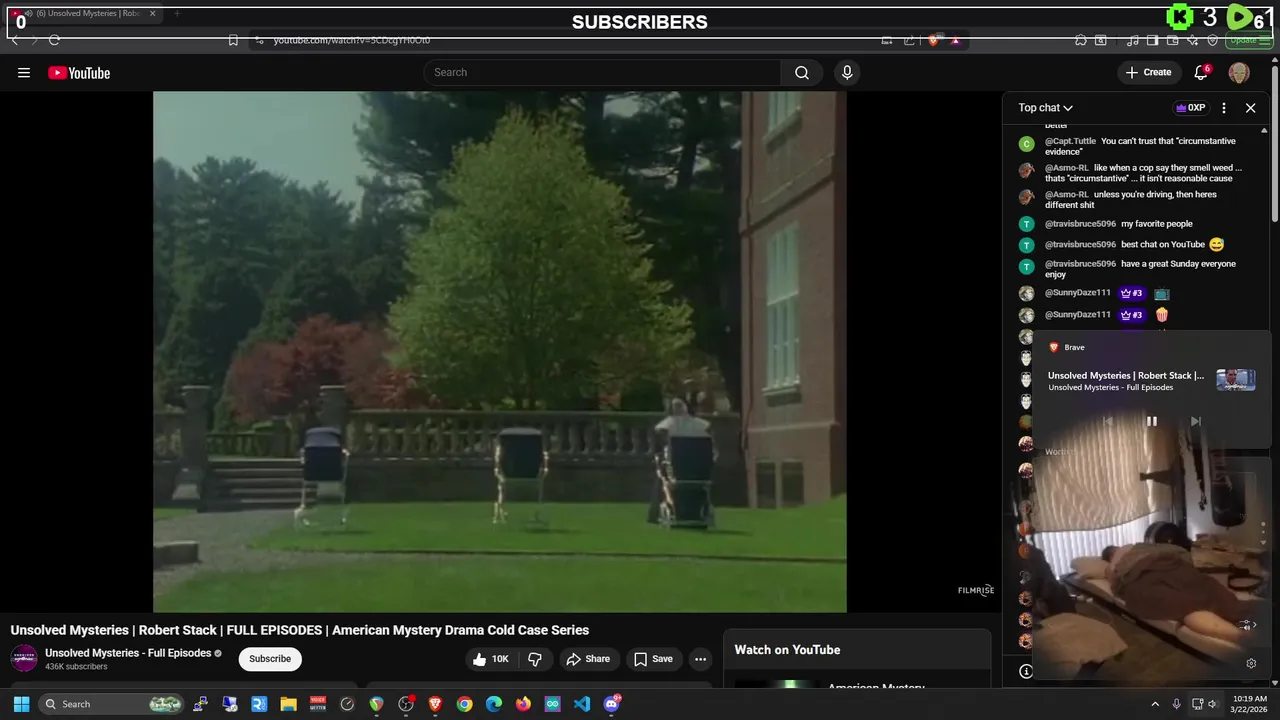1280x720 pixels.
Task: Open the Brave Shields lion icon
Action: pyautogui.click(x=933, y=40)
